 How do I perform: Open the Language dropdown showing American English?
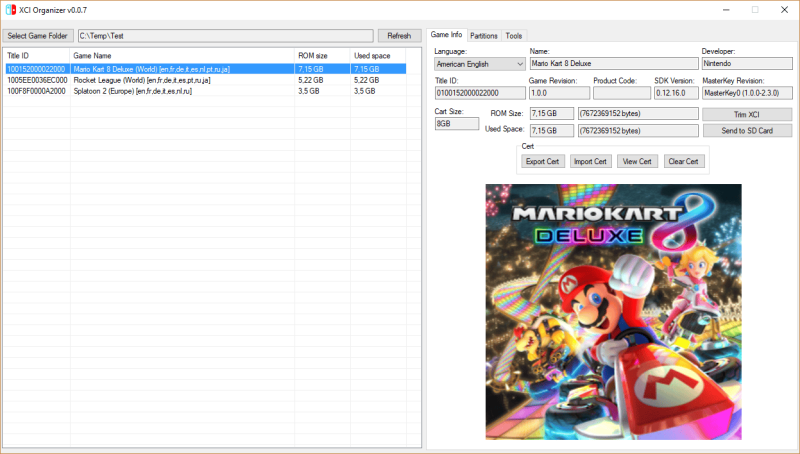pos(480,64)
